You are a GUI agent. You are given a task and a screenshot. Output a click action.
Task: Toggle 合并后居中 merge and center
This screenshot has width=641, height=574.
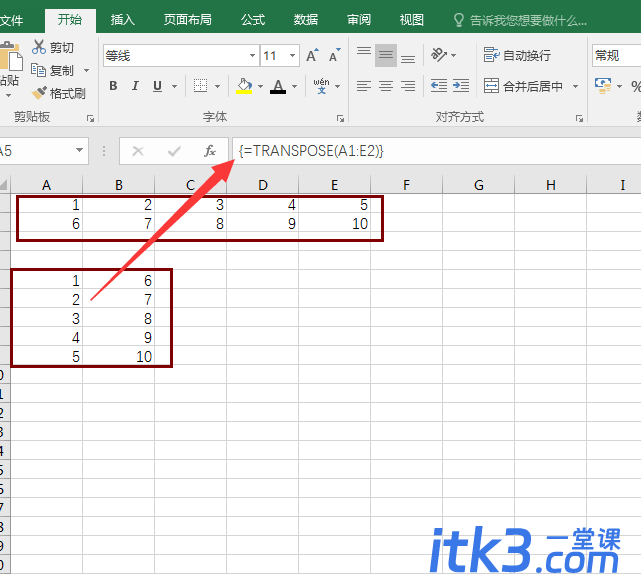coord(523,86)
